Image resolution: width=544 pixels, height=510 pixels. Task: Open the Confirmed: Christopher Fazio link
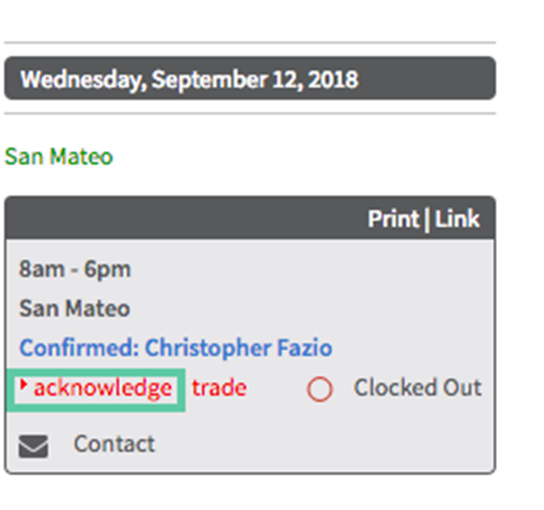point(176,348)
